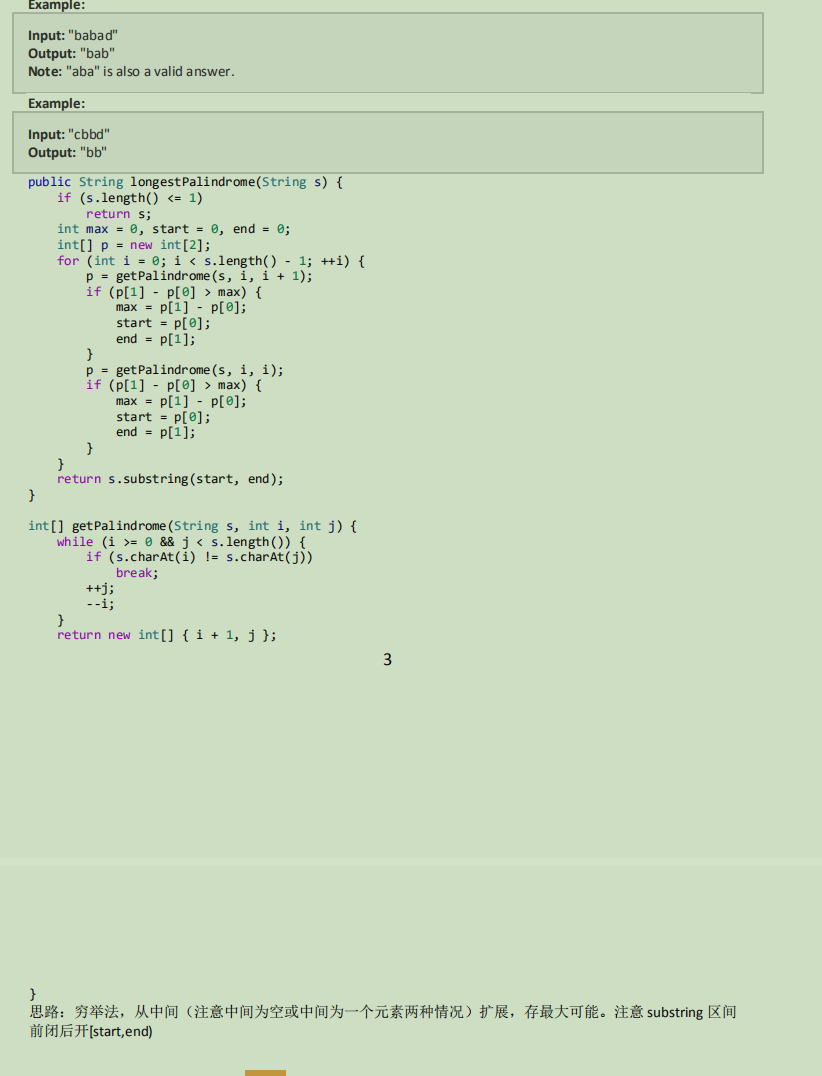Screen dimensions: 822x1076
Task: Click the Chinese explanation line starting 思路
Action: point(383,1012)
